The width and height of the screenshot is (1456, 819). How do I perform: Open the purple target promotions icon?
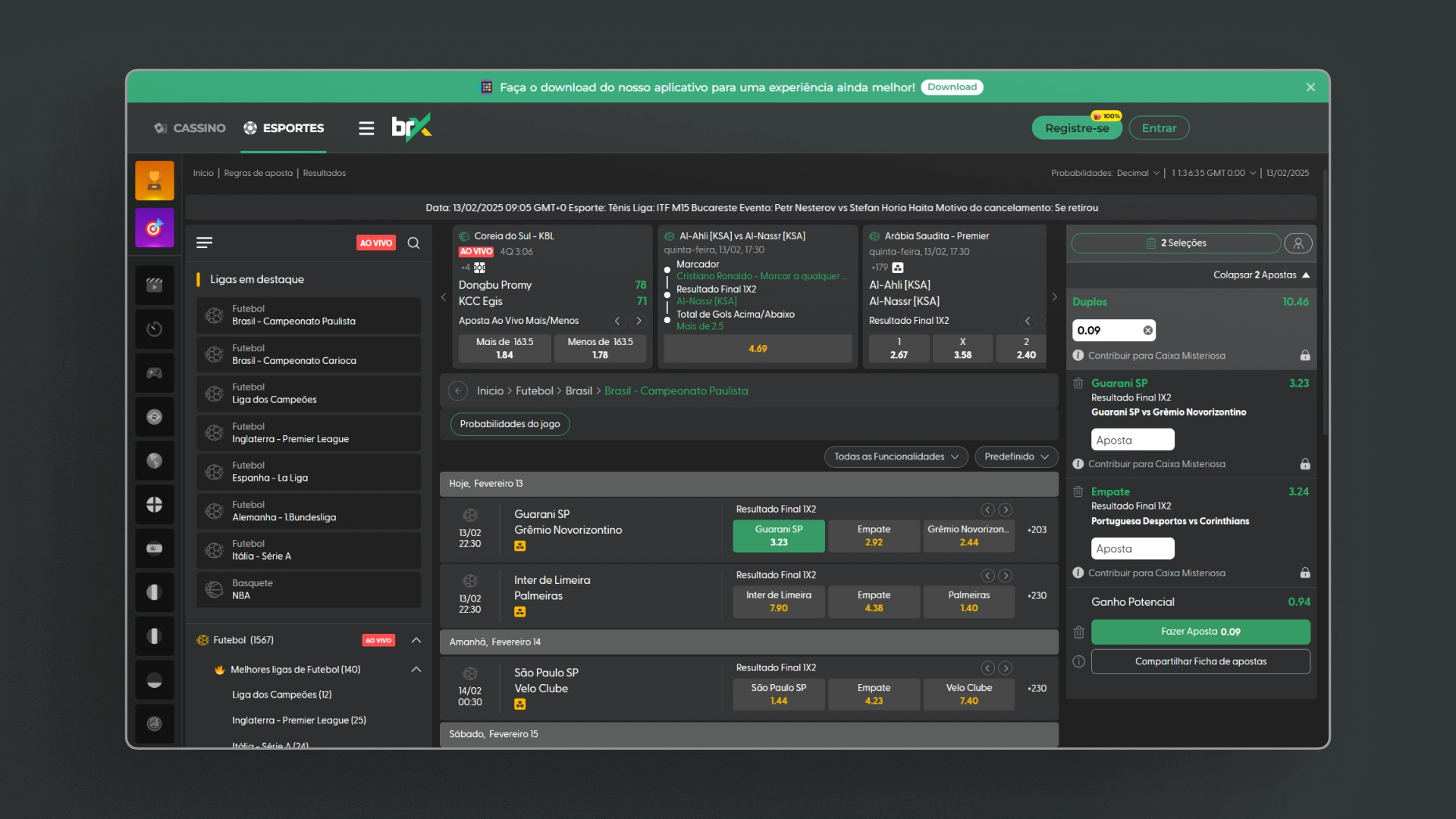click(x=154, y=227)
